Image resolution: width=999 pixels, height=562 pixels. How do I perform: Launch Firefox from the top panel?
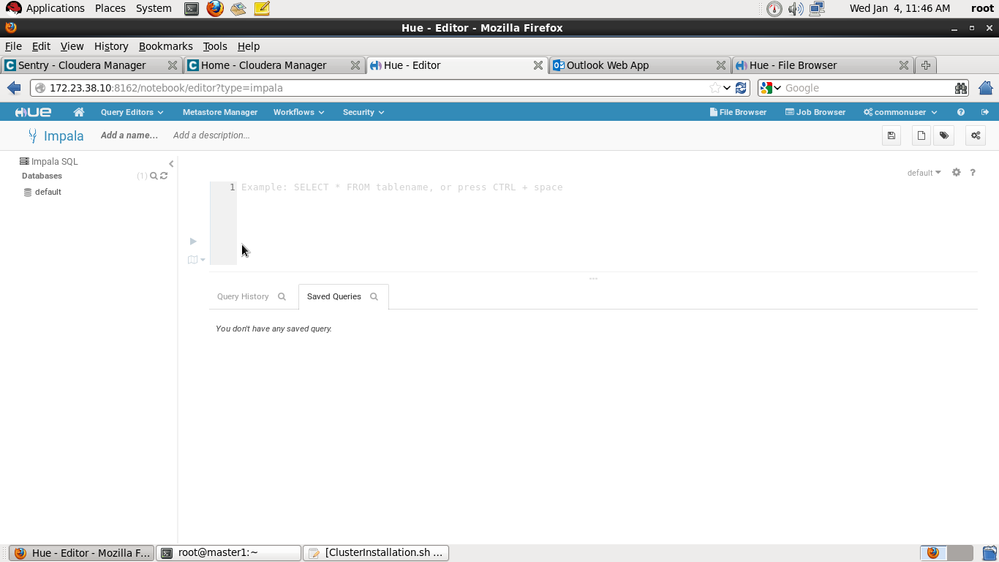[215, 9]
